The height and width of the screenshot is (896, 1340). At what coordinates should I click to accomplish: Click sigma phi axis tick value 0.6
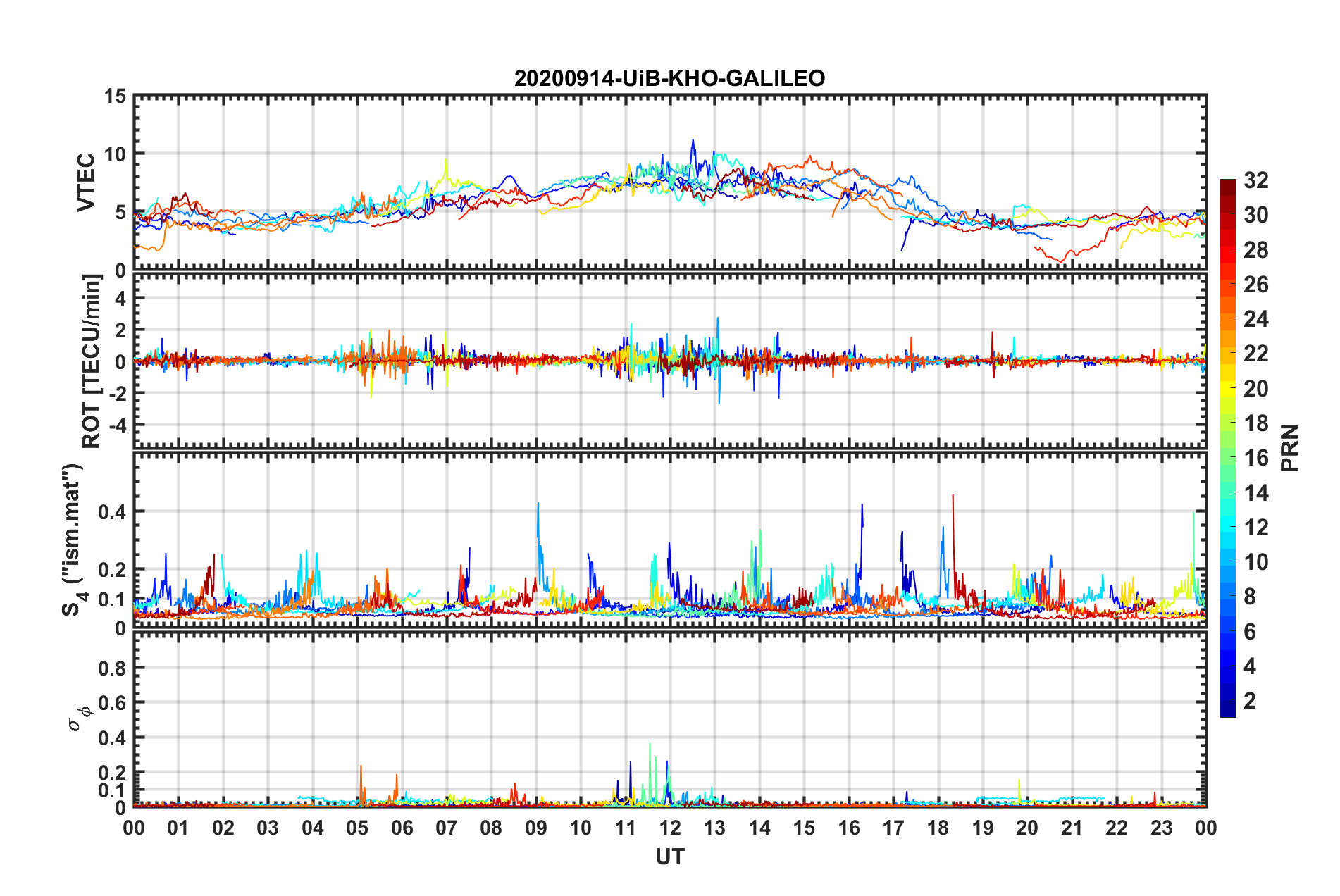point(112,703)
